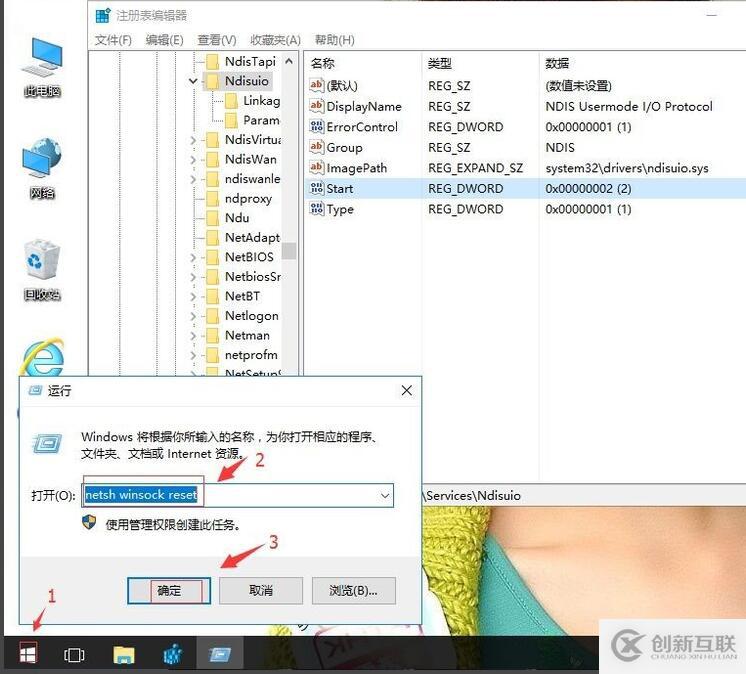
Task: Open the 文件(F) menu
Action: (x=113, y=40)
